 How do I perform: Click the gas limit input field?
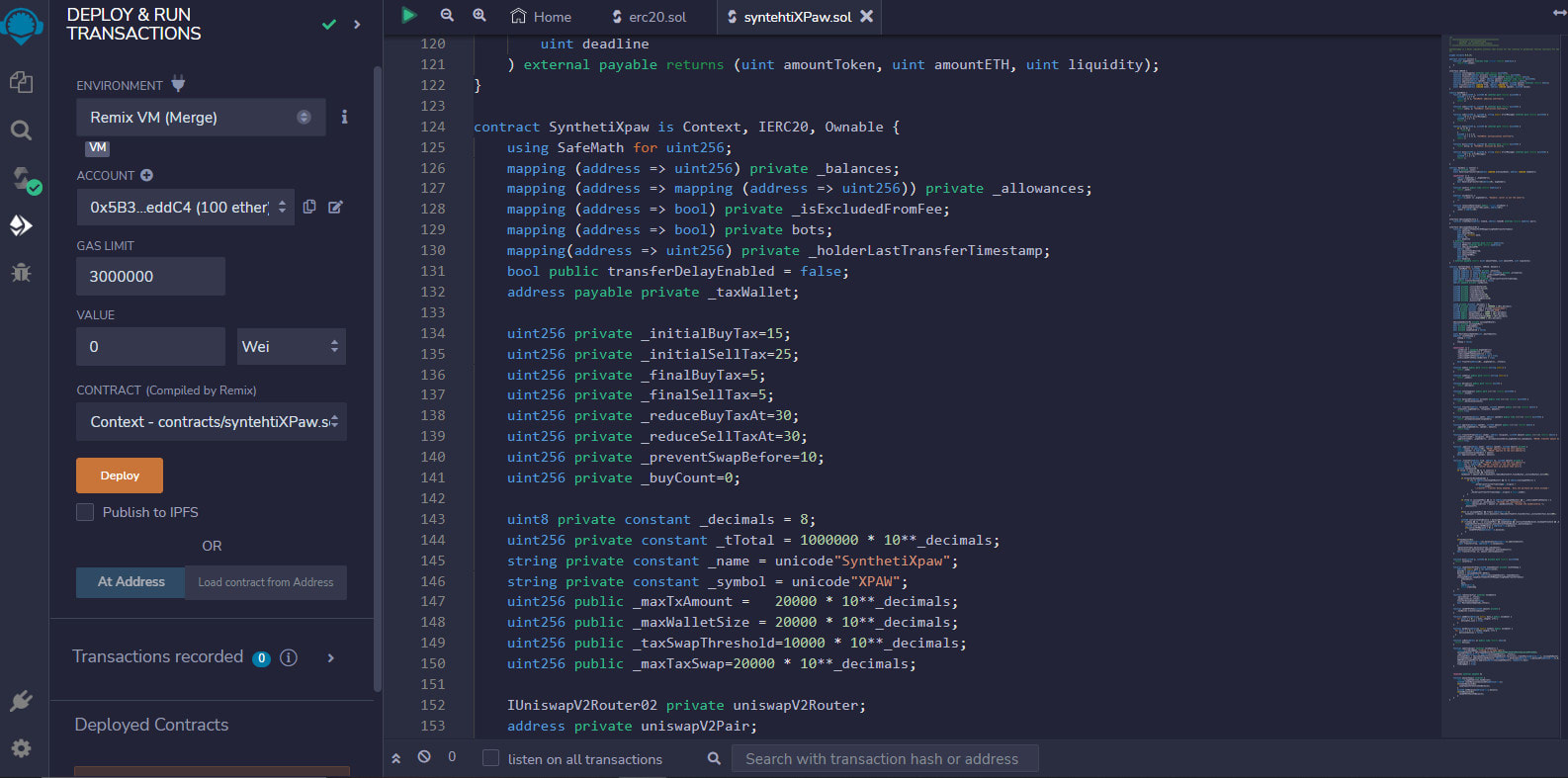point(150,277)
